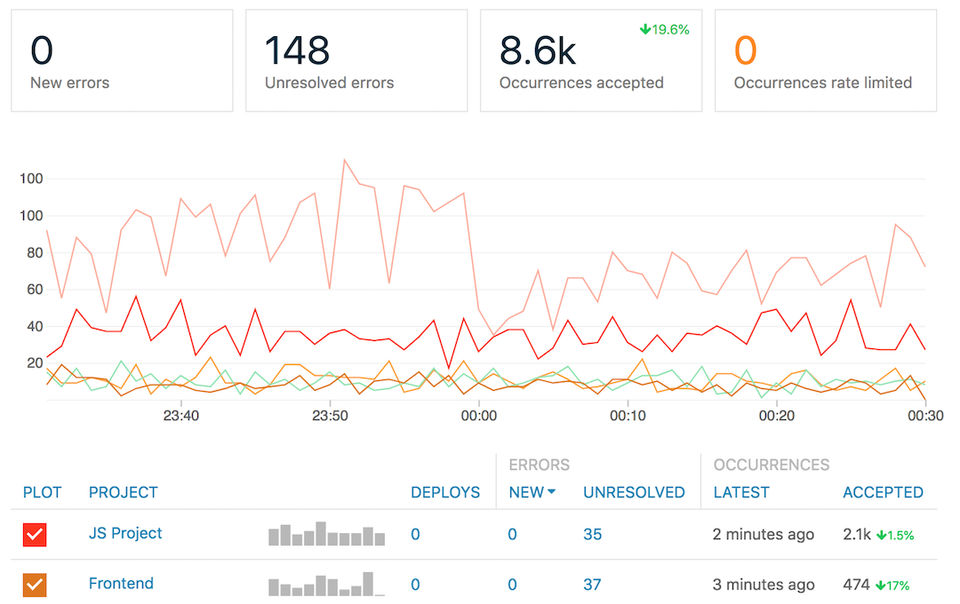Sort table by UNRESOLVED column header
960x604 pixels.
pos(634,492)
